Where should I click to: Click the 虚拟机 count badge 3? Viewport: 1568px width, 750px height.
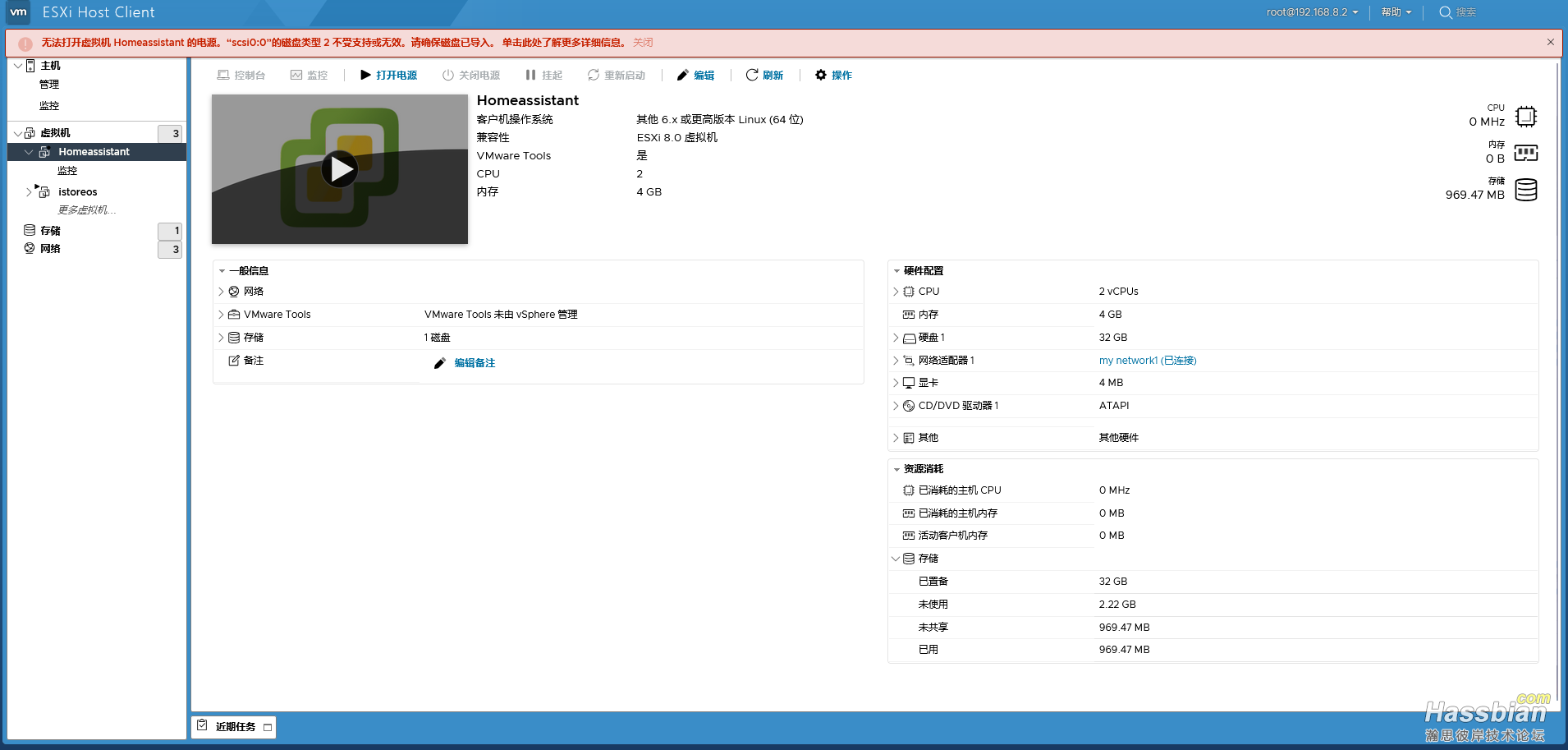point(170,133)
